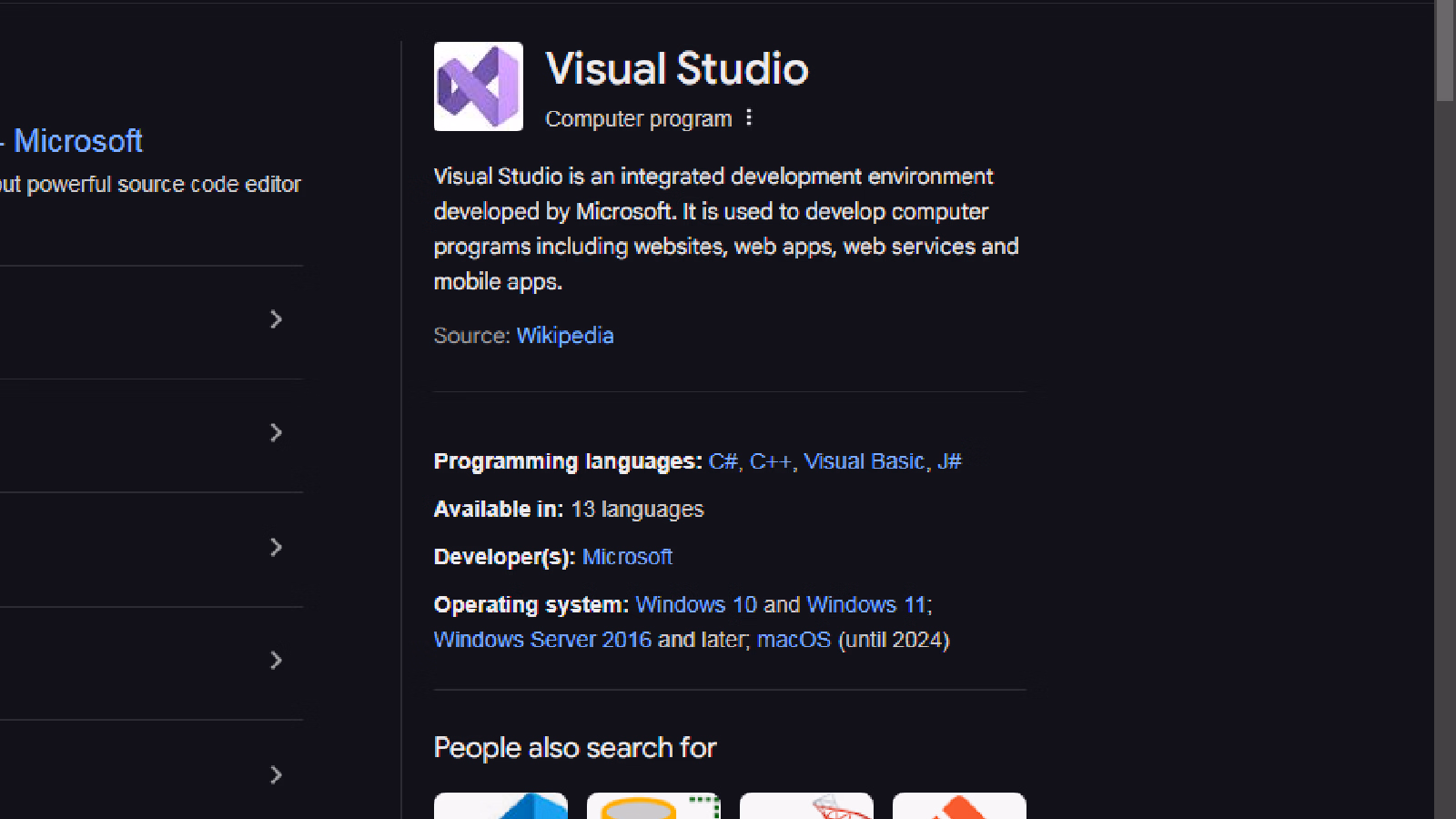Screen dimensions: 1456x819
Task: Click the Visual Studio logo image
Action: pyautogui.click(x=478, y=86)
